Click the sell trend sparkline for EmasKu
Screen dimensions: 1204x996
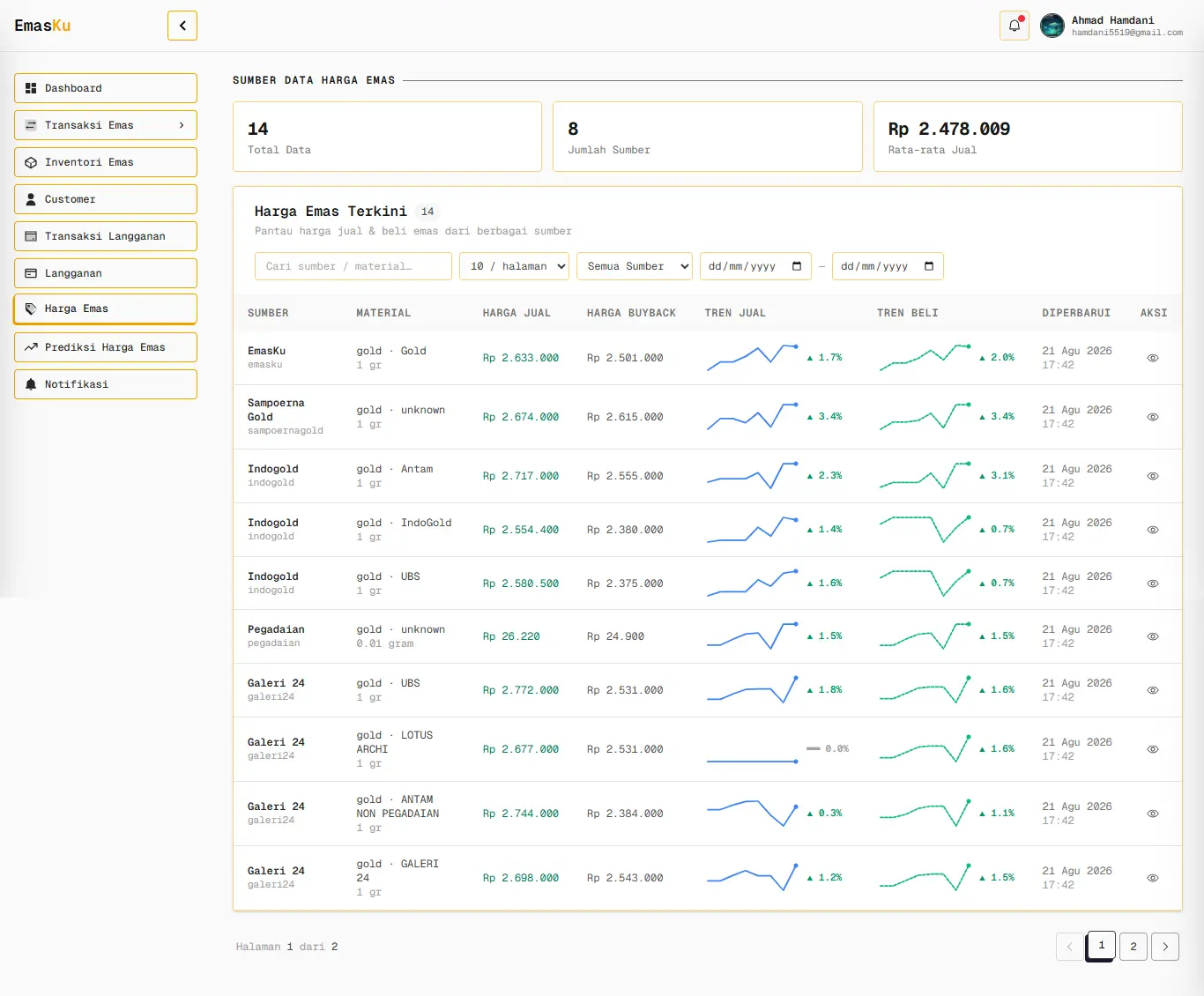(x=753, y=357)
